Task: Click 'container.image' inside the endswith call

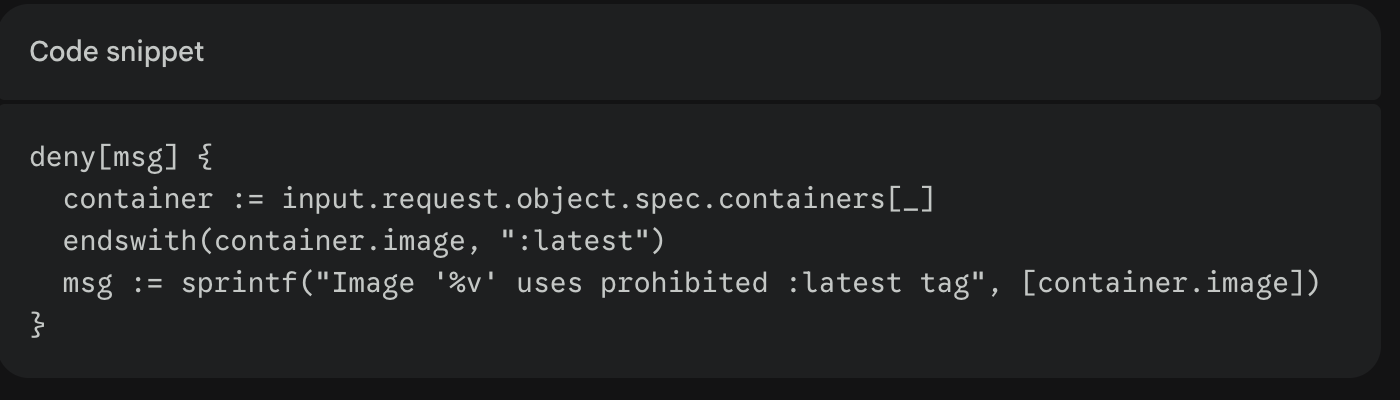Action: (340, 241)
